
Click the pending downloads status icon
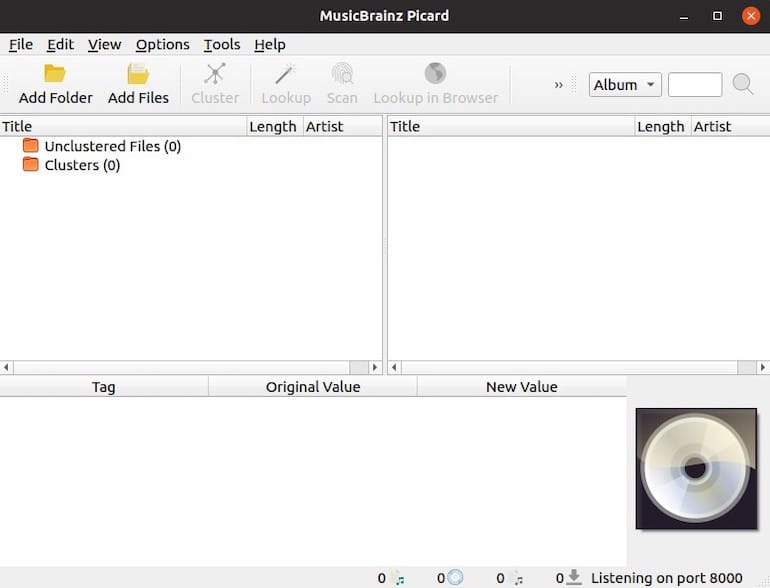pos(574,578)
